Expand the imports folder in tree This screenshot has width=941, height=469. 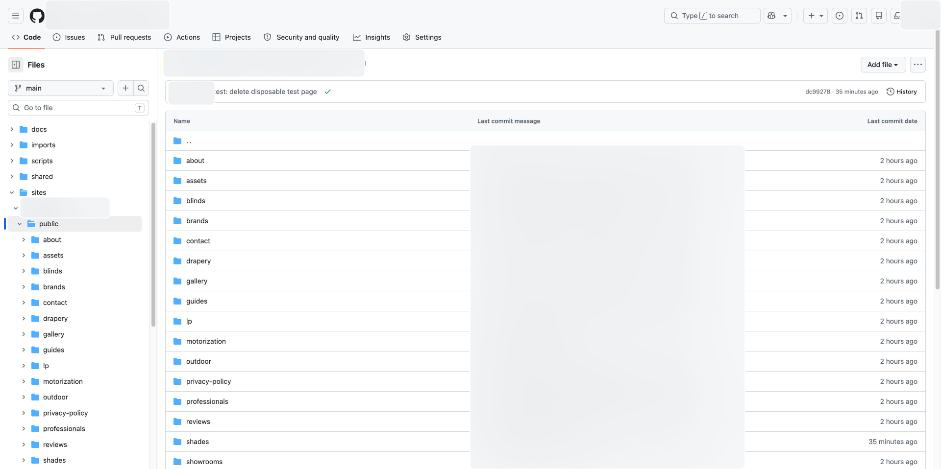(11, 145)
